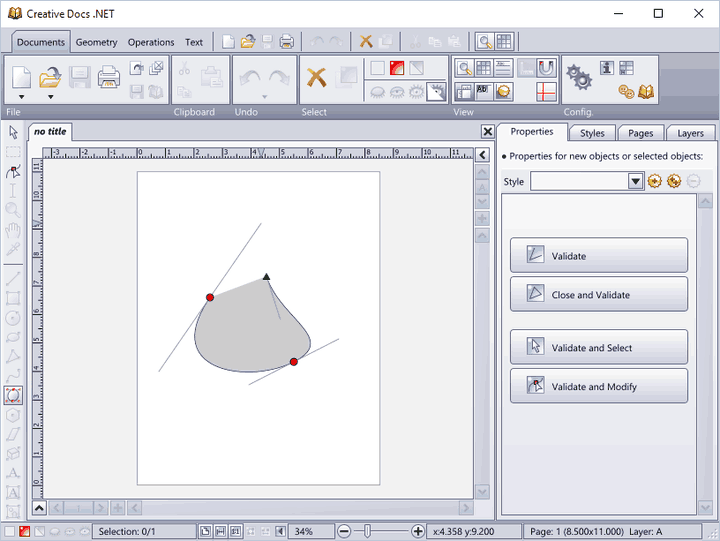Click the Validate and Modify button

point(598,386)
